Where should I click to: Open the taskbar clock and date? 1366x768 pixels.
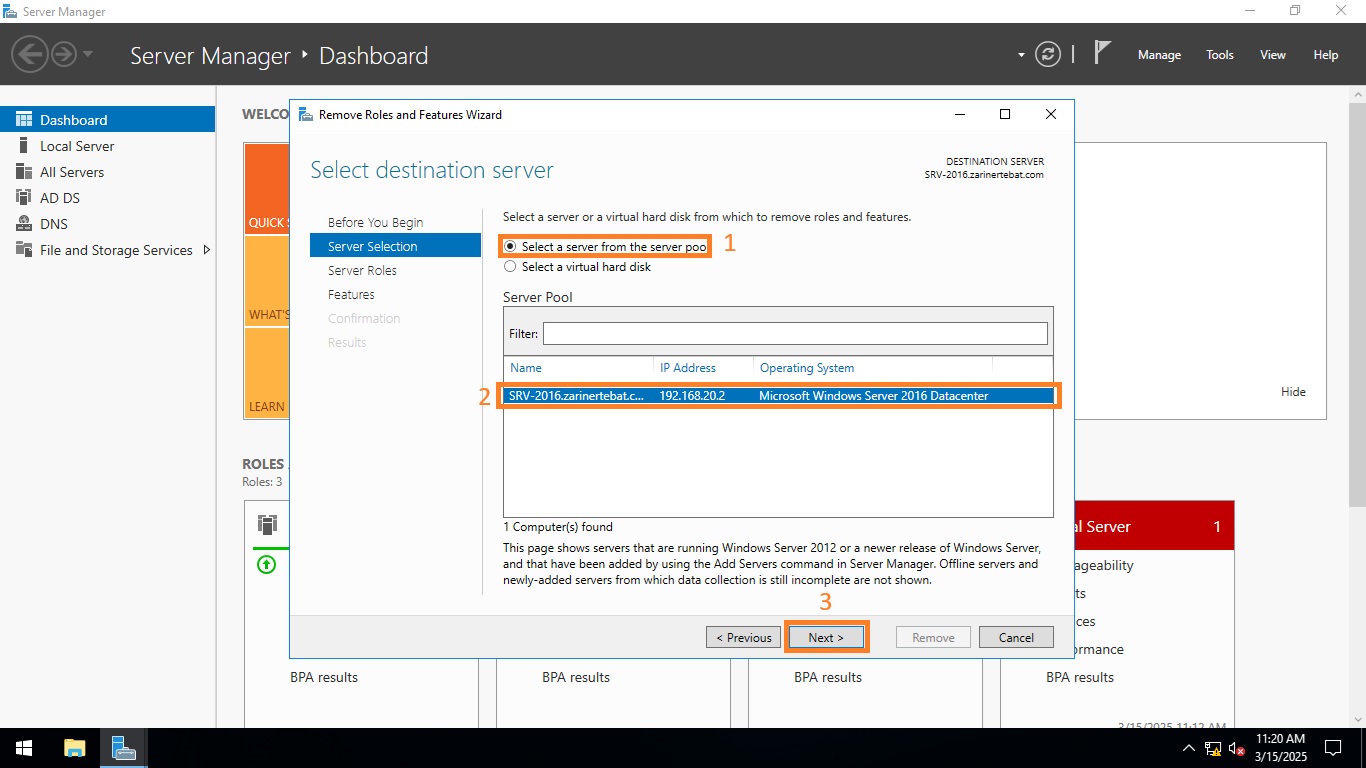pos(1281,748)
